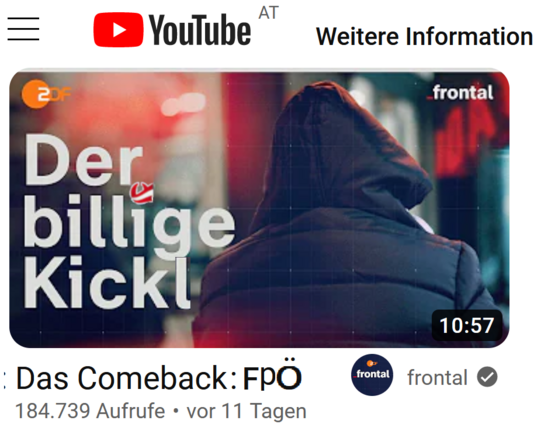Click the word Kickl in thumbnail headline
The image size is (534, 431).
107,282
